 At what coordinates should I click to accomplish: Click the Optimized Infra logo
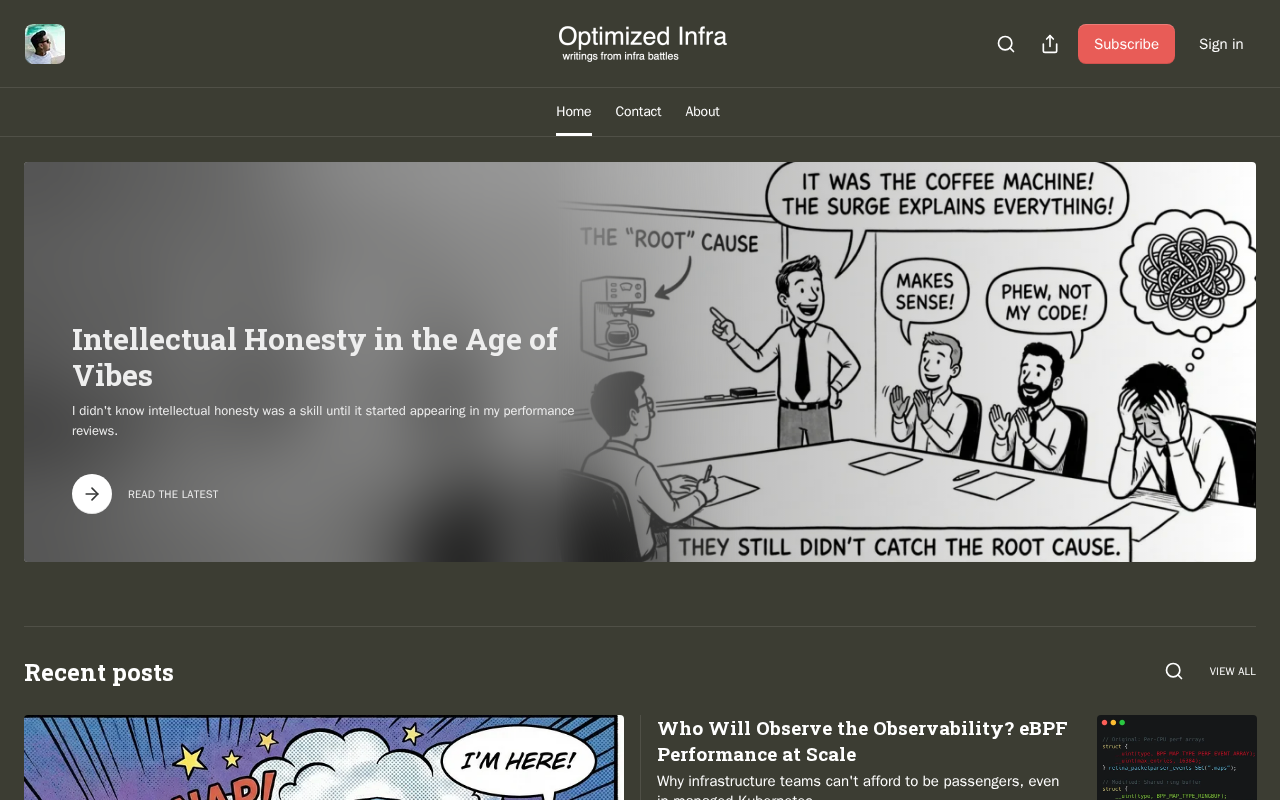643,44
